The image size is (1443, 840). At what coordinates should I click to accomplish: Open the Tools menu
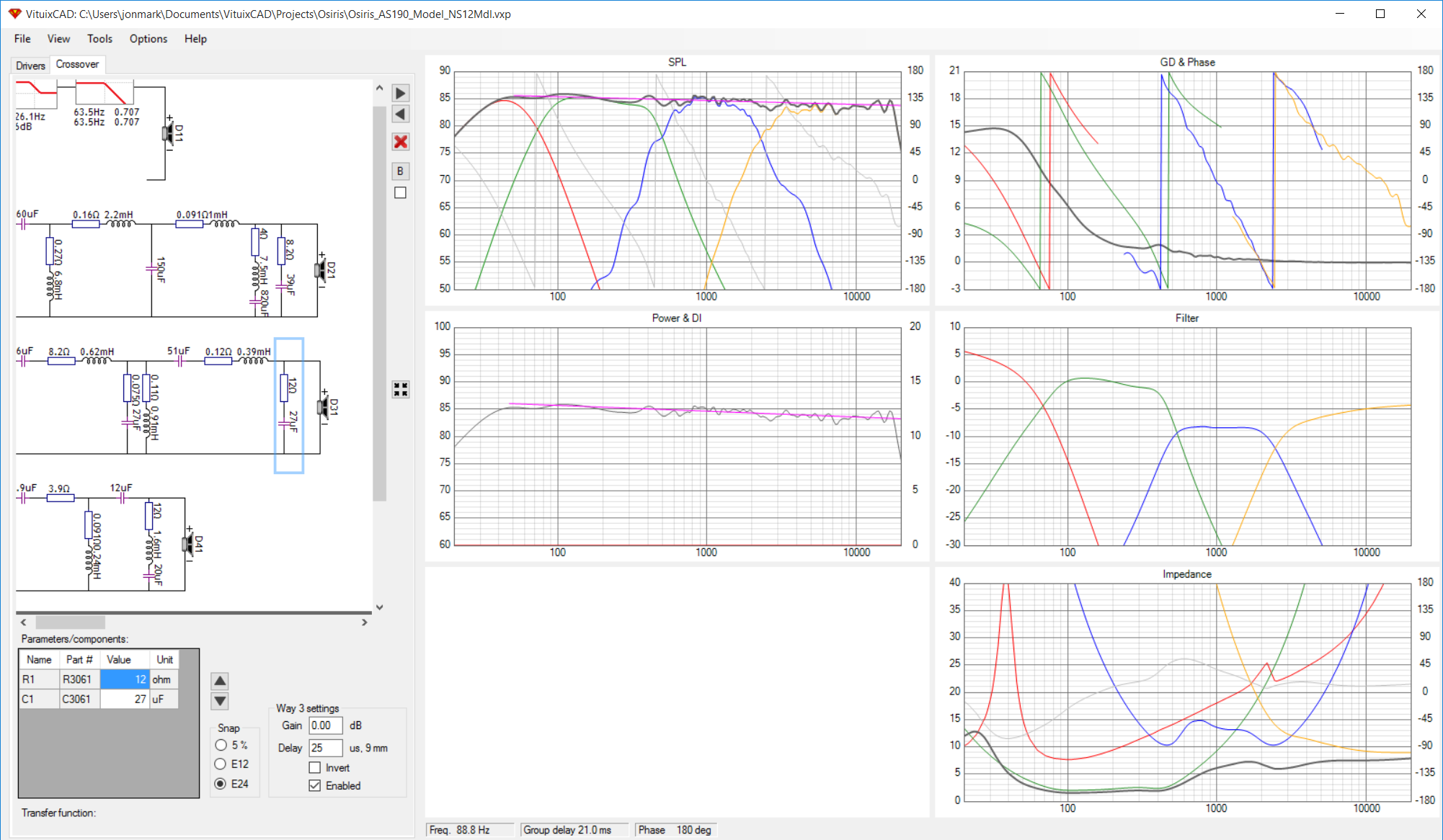pyautogui.click(x=99, y=39)
